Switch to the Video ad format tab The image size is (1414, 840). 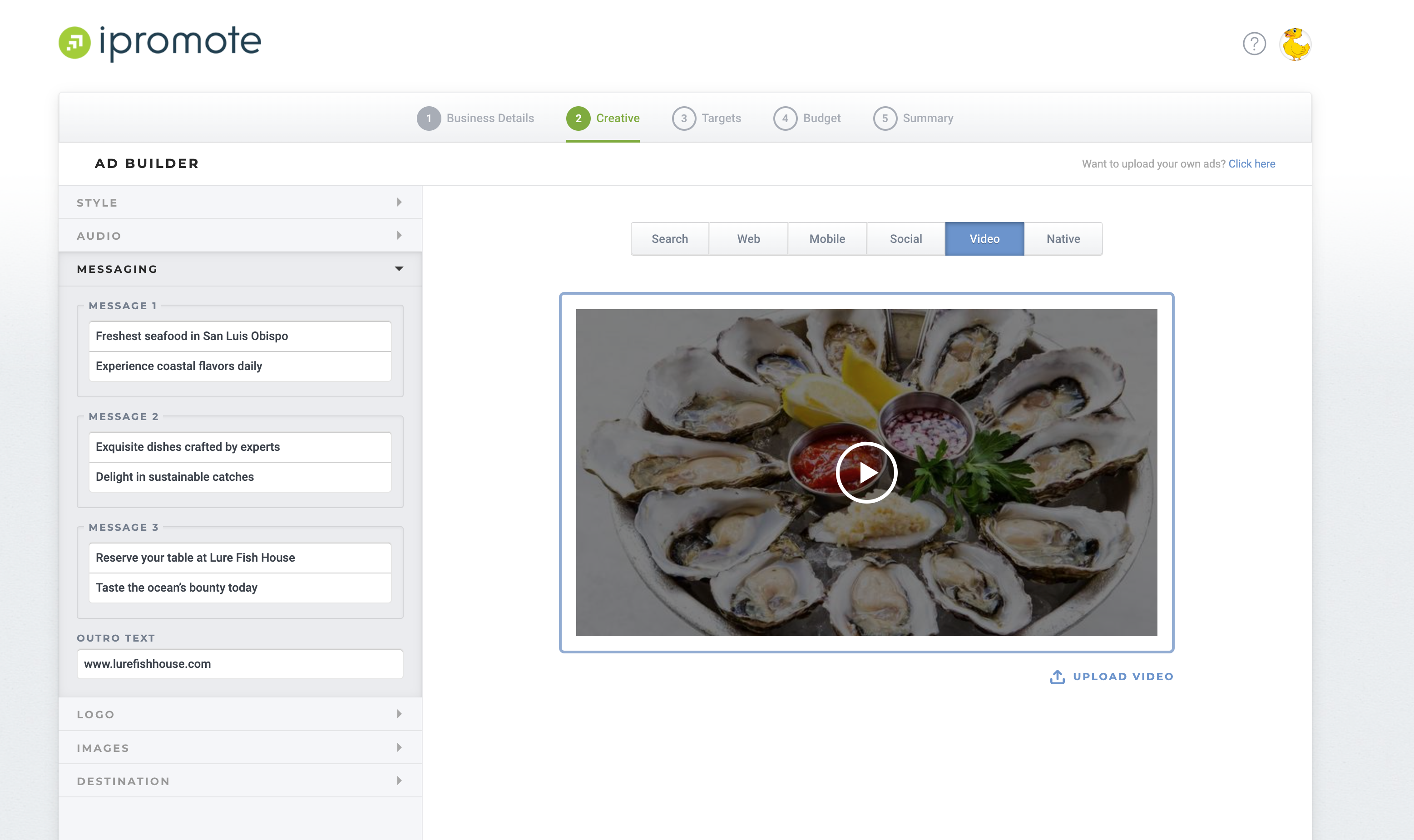(x=984, y=238)
